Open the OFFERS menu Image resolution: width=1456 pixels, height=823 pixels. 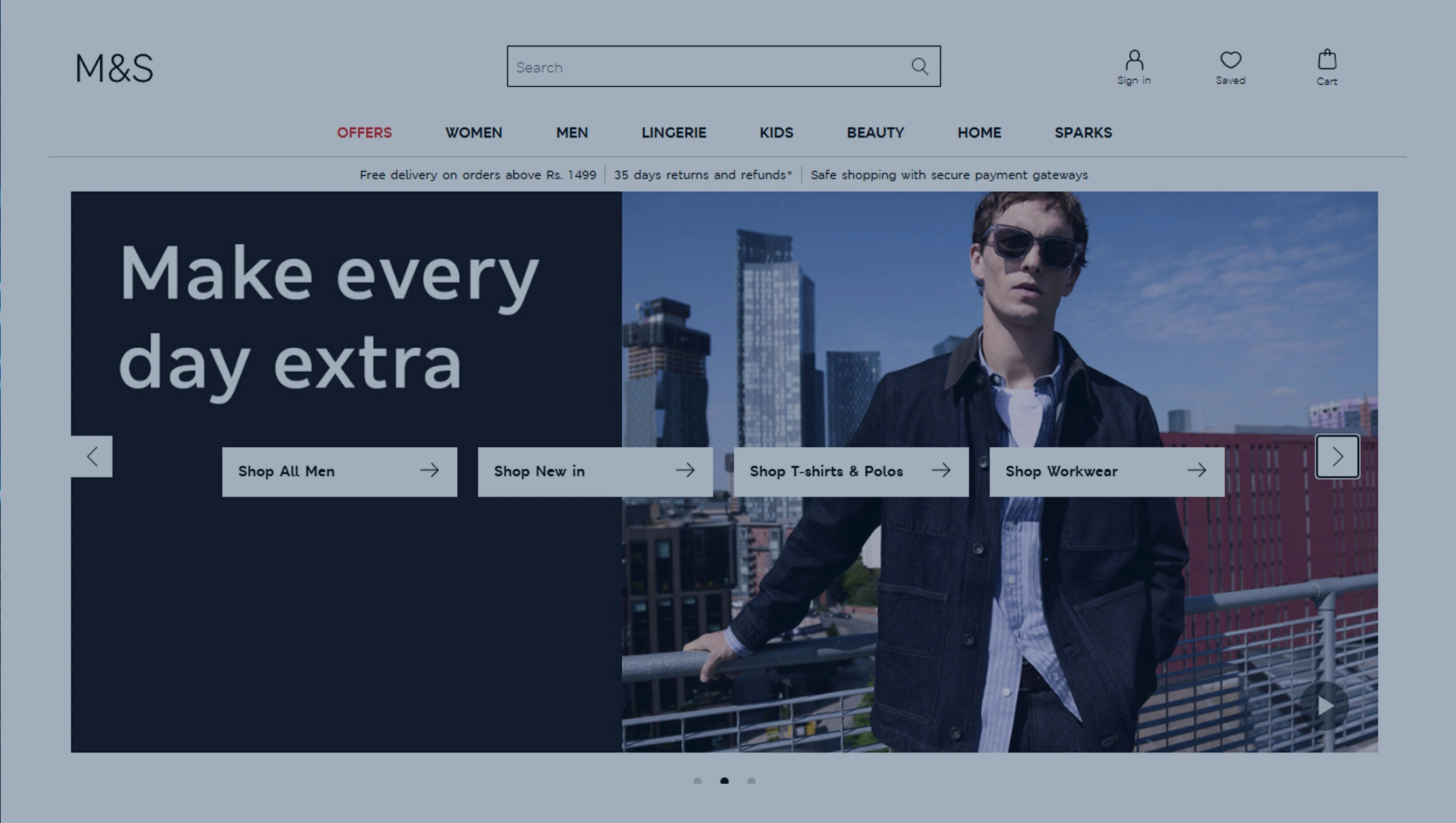pyautogui.click(x=365, y=132)
